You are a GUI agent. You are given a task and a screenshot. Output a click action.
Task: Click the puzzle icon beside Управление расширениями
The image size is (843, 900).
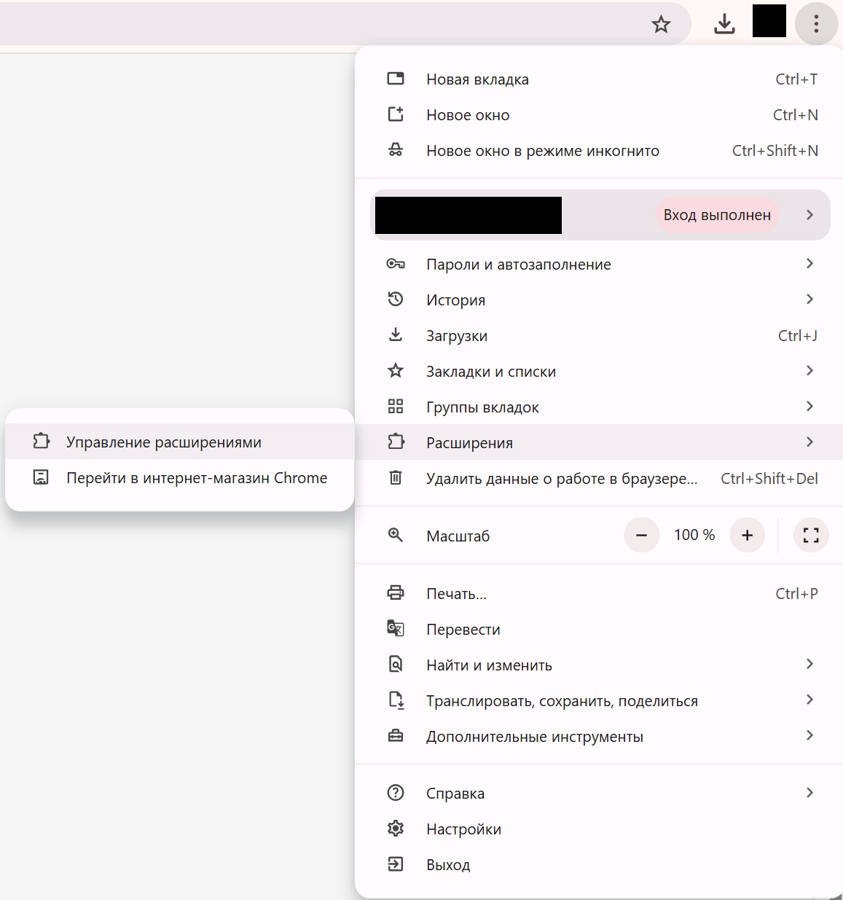coord(41,441)
